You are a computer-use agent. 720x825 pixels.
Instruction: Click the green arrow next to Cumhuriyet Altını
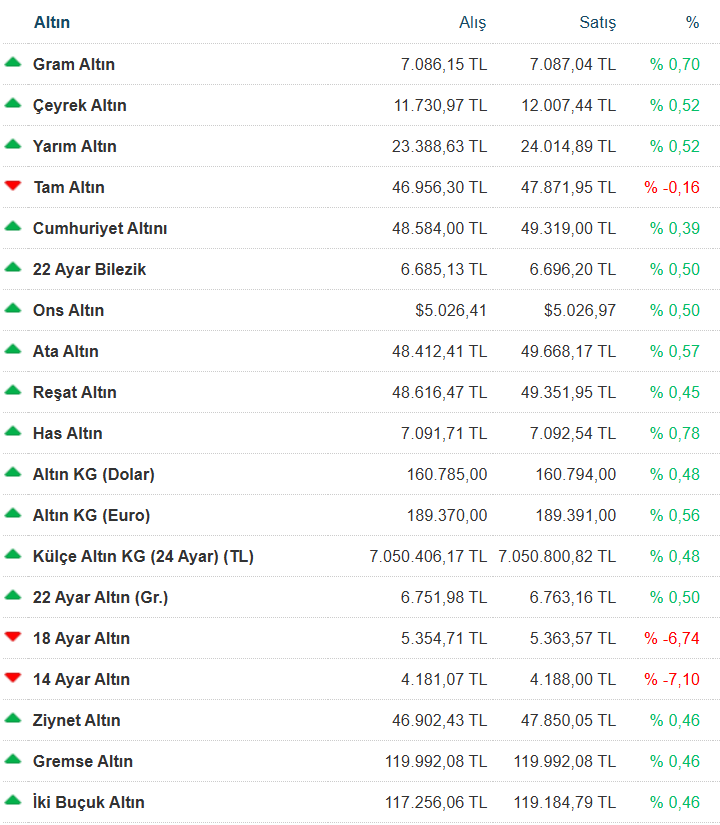pos(13,226)
